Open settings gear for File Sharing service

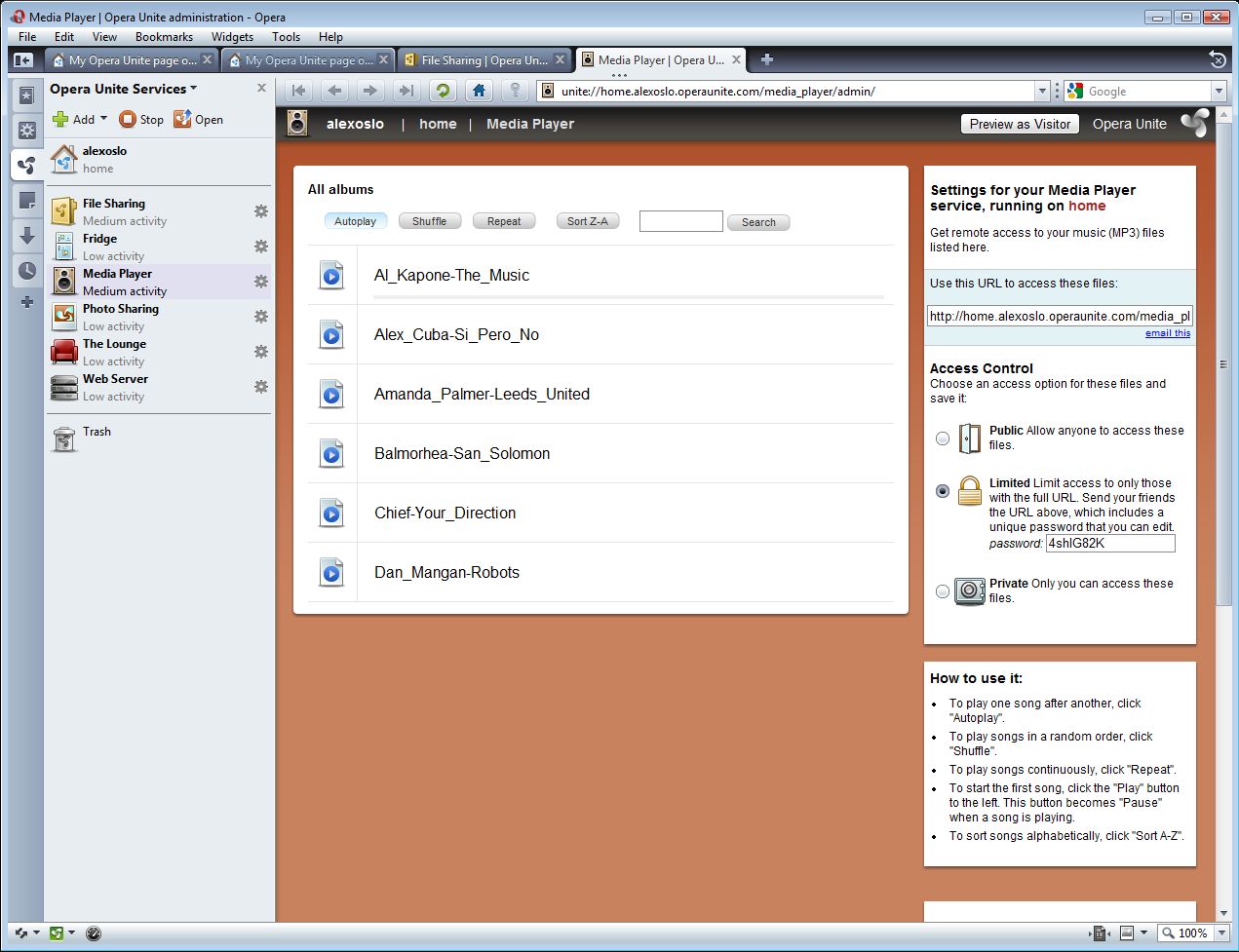pos(261,211)
